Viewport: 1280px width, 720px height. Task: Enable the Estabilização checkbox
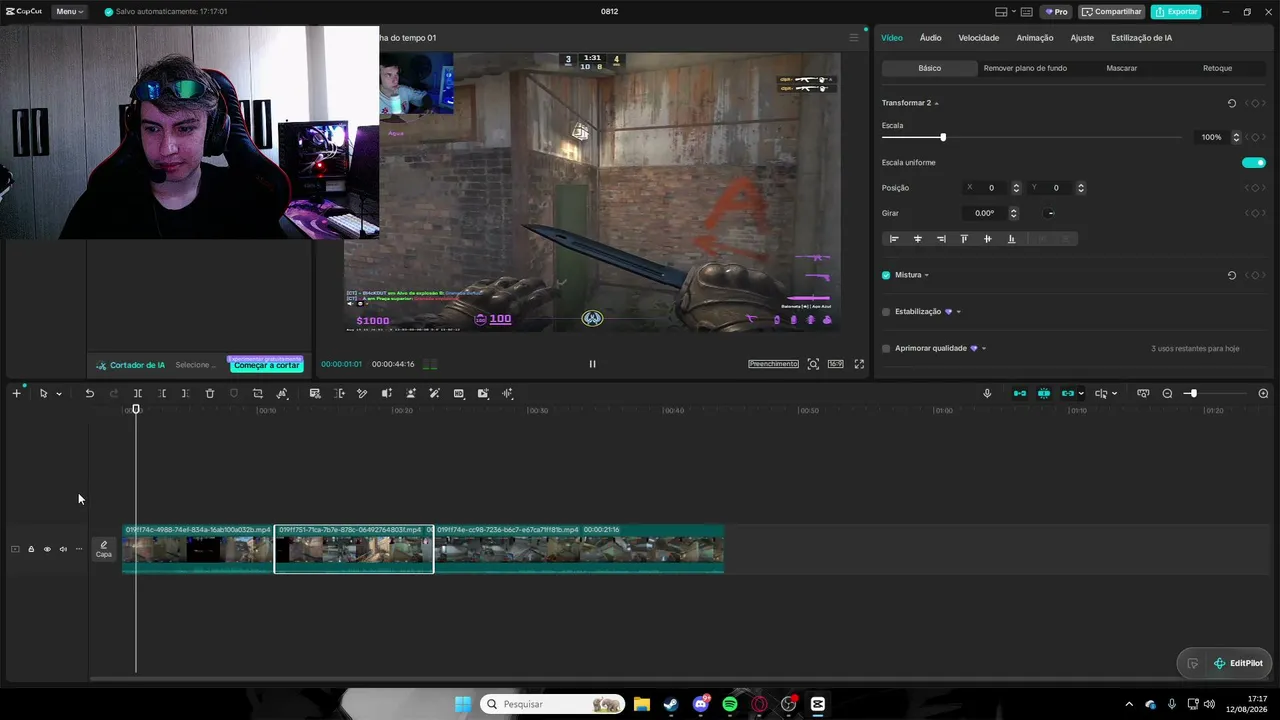886,312
